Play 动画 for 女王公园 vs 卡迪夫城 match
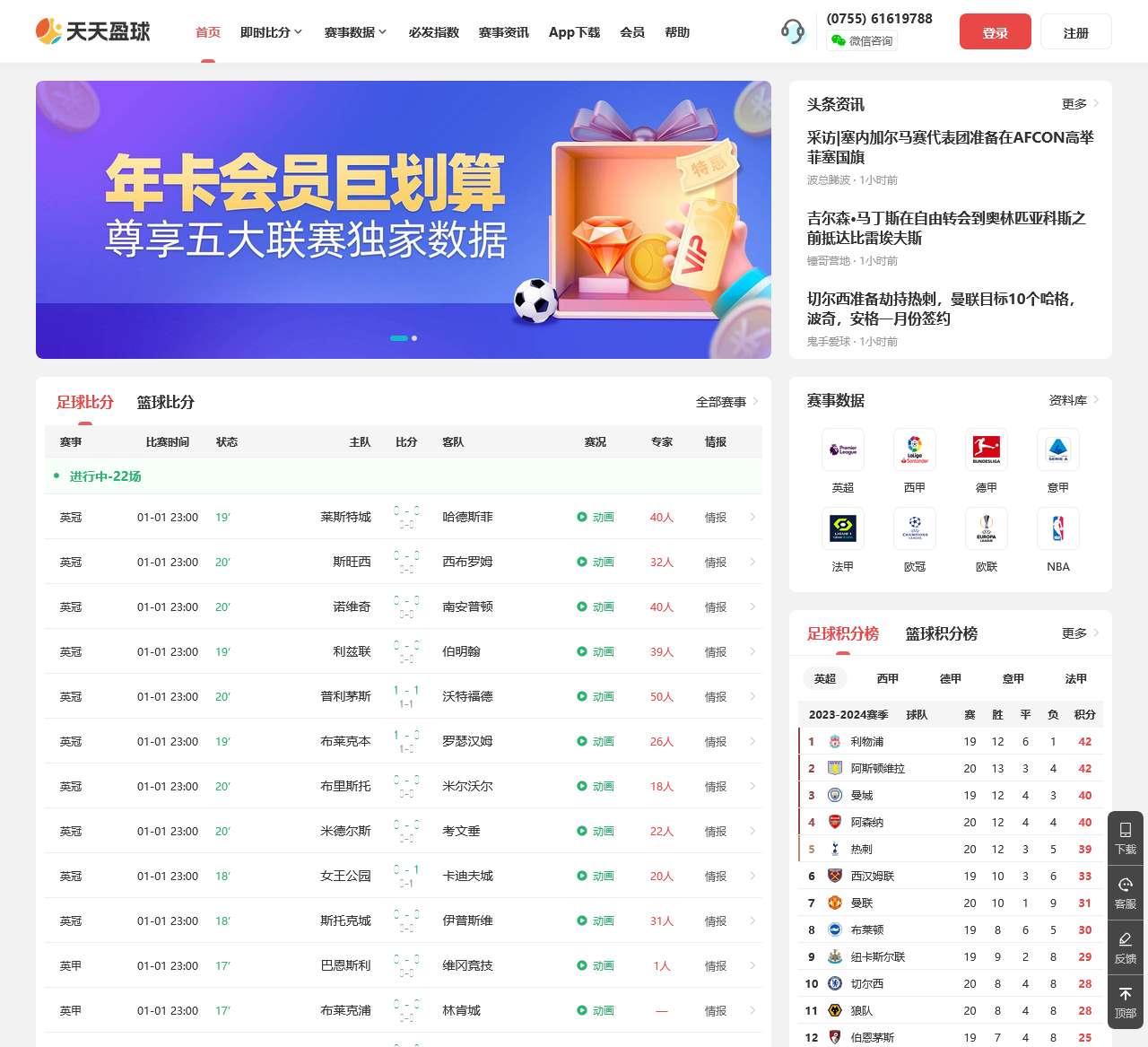Image resolution: width=1148 pixels, height=1047 pixels. tap(596, 876)
